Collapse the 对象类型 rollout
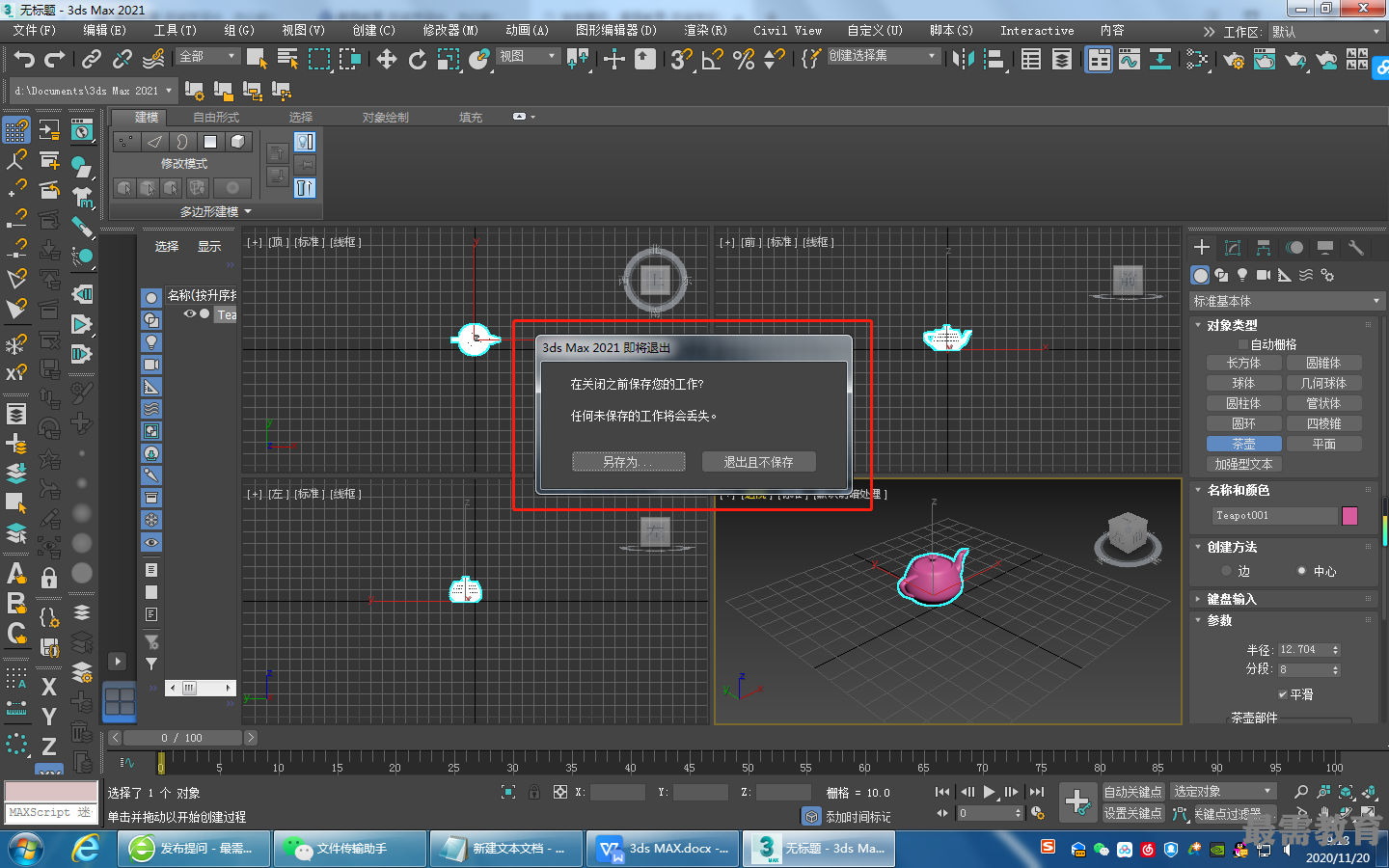The image size is (1389, 868). click(x=1233, y=325)
